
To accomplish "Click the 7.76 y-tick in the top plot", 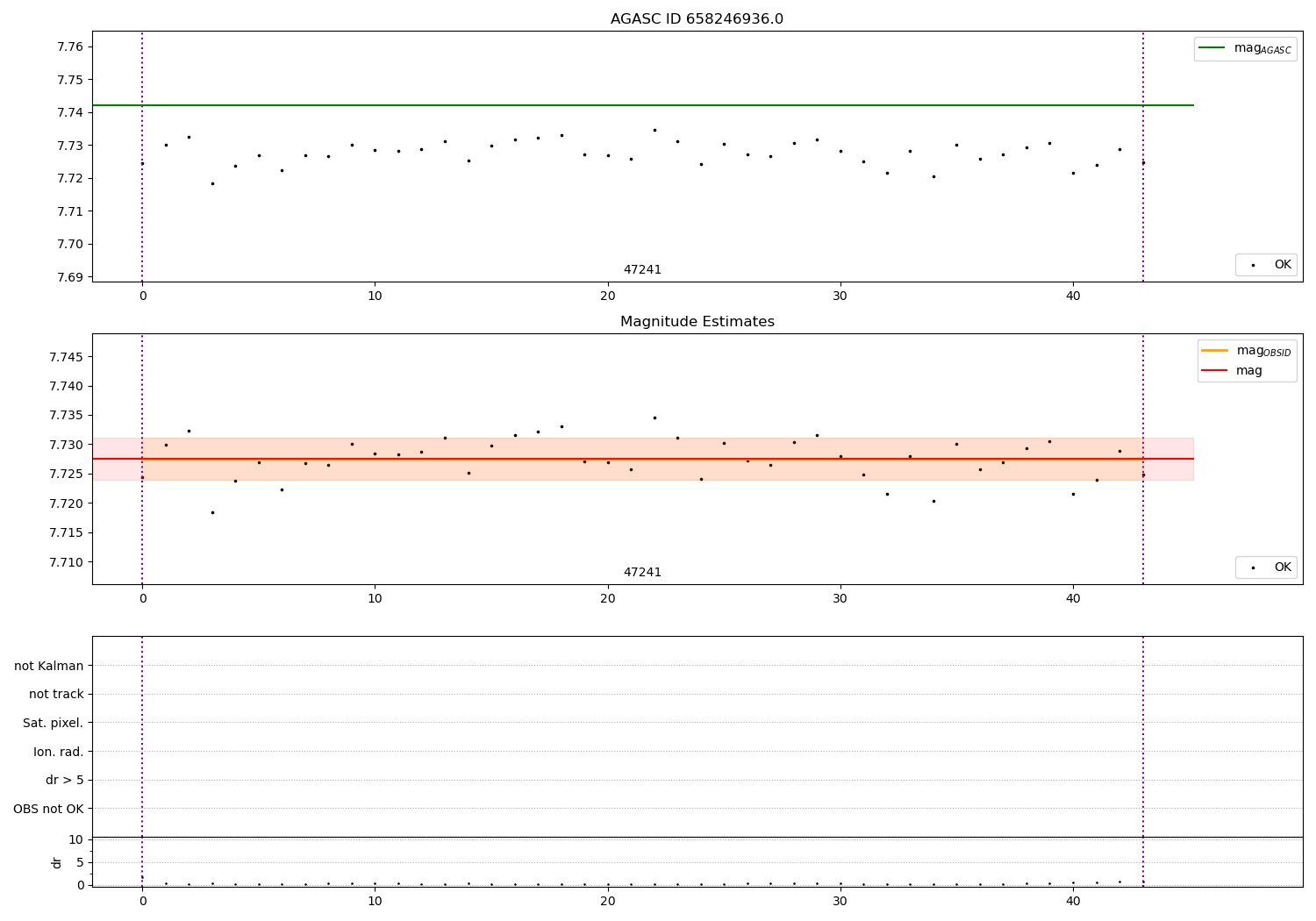I will 70,46.
